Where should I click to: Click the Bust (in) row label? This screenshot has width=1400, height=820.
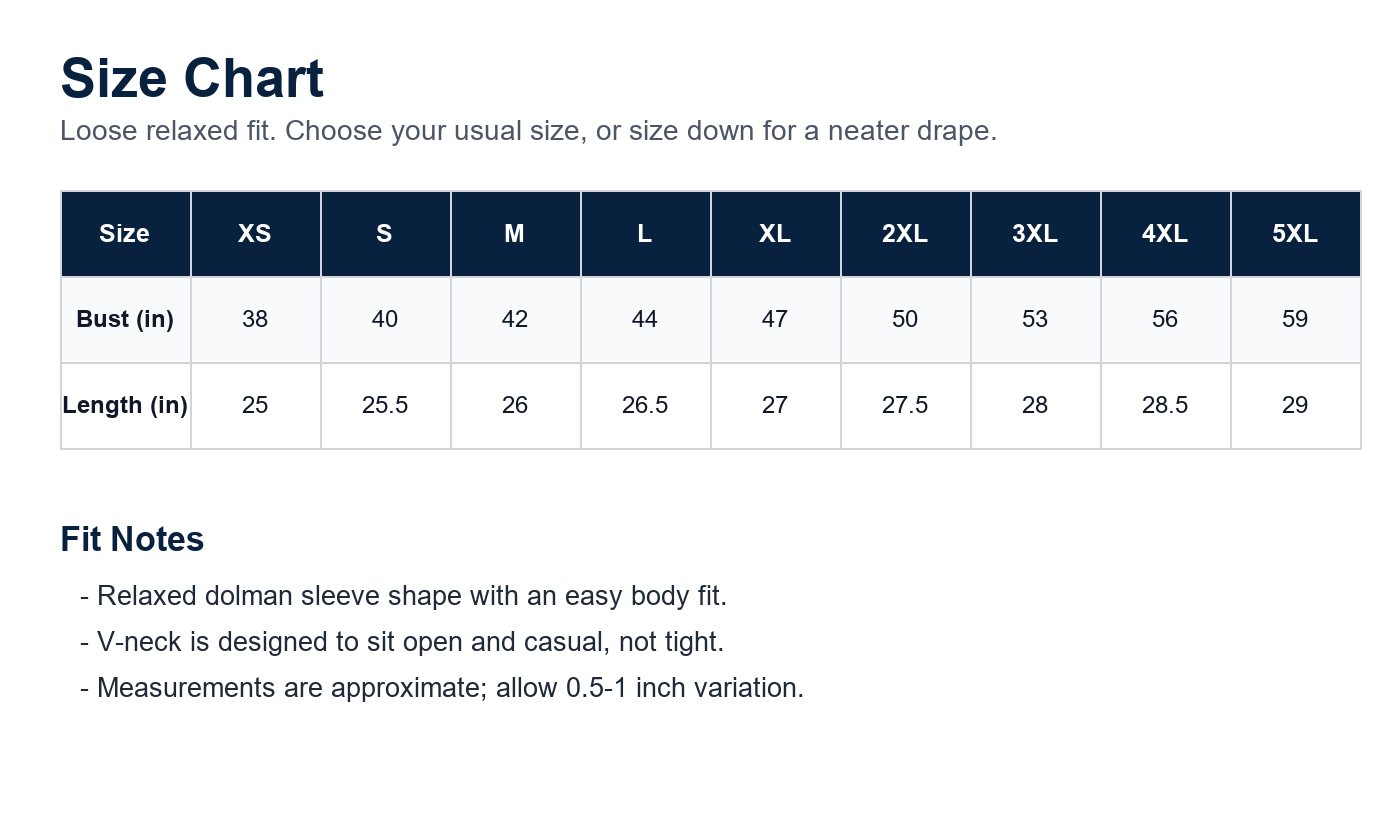[125, 320]
